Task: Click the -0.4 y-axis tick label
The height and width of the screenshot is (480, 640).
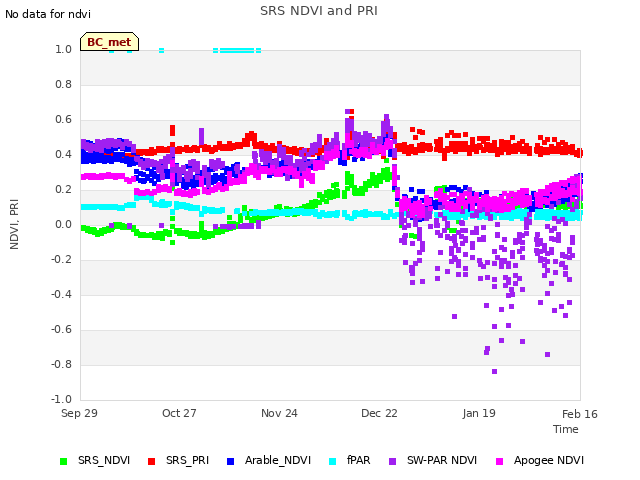Action: coord(61,294)
